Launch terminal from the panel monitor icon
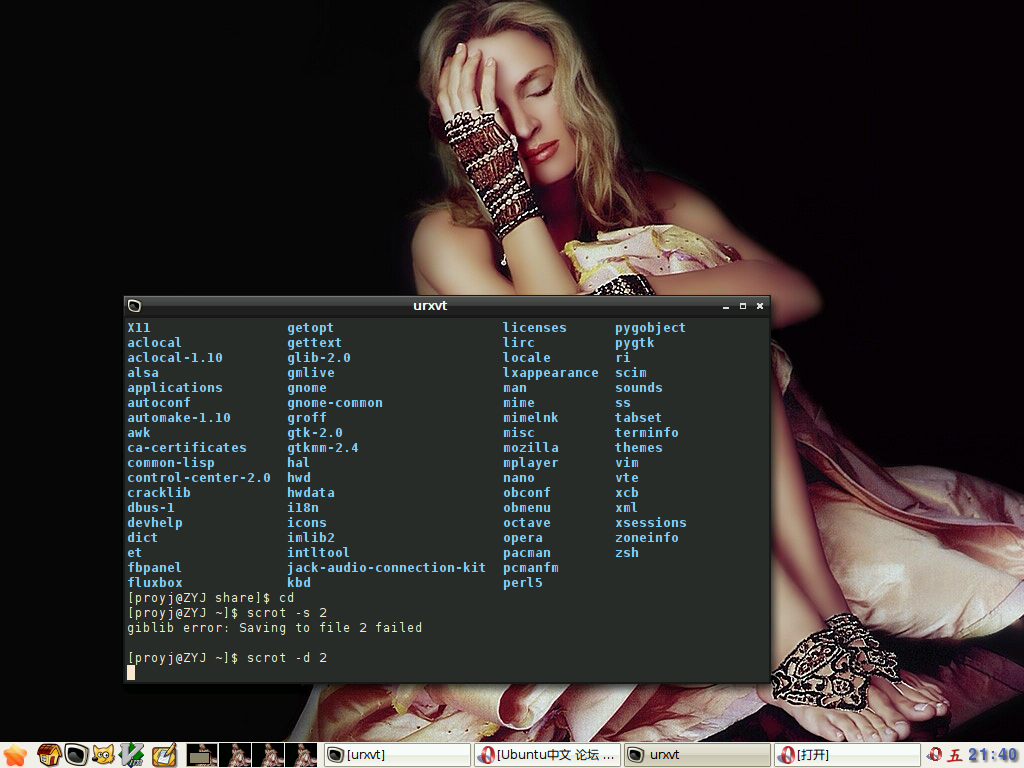 tap(76, 755)
